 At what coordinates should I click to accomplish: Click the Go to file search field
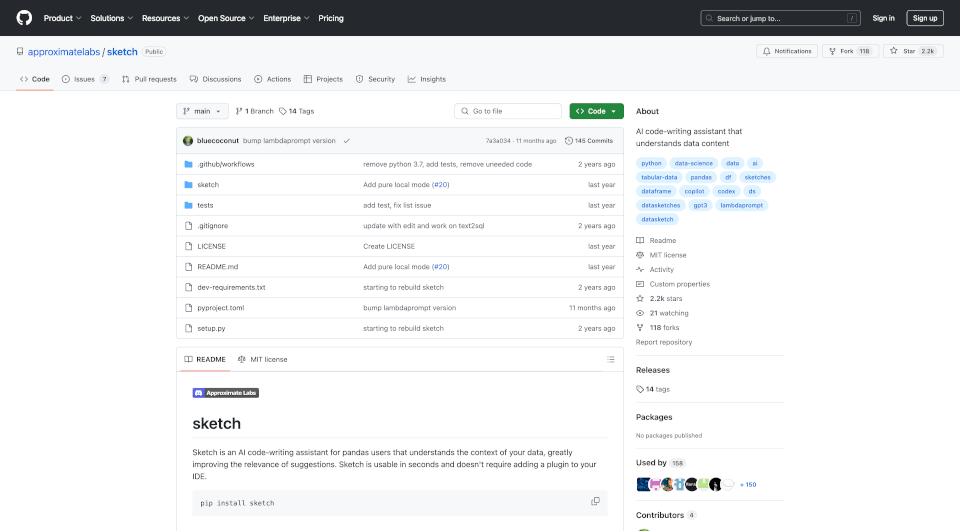pyautogui.click(x=508, y=111)
